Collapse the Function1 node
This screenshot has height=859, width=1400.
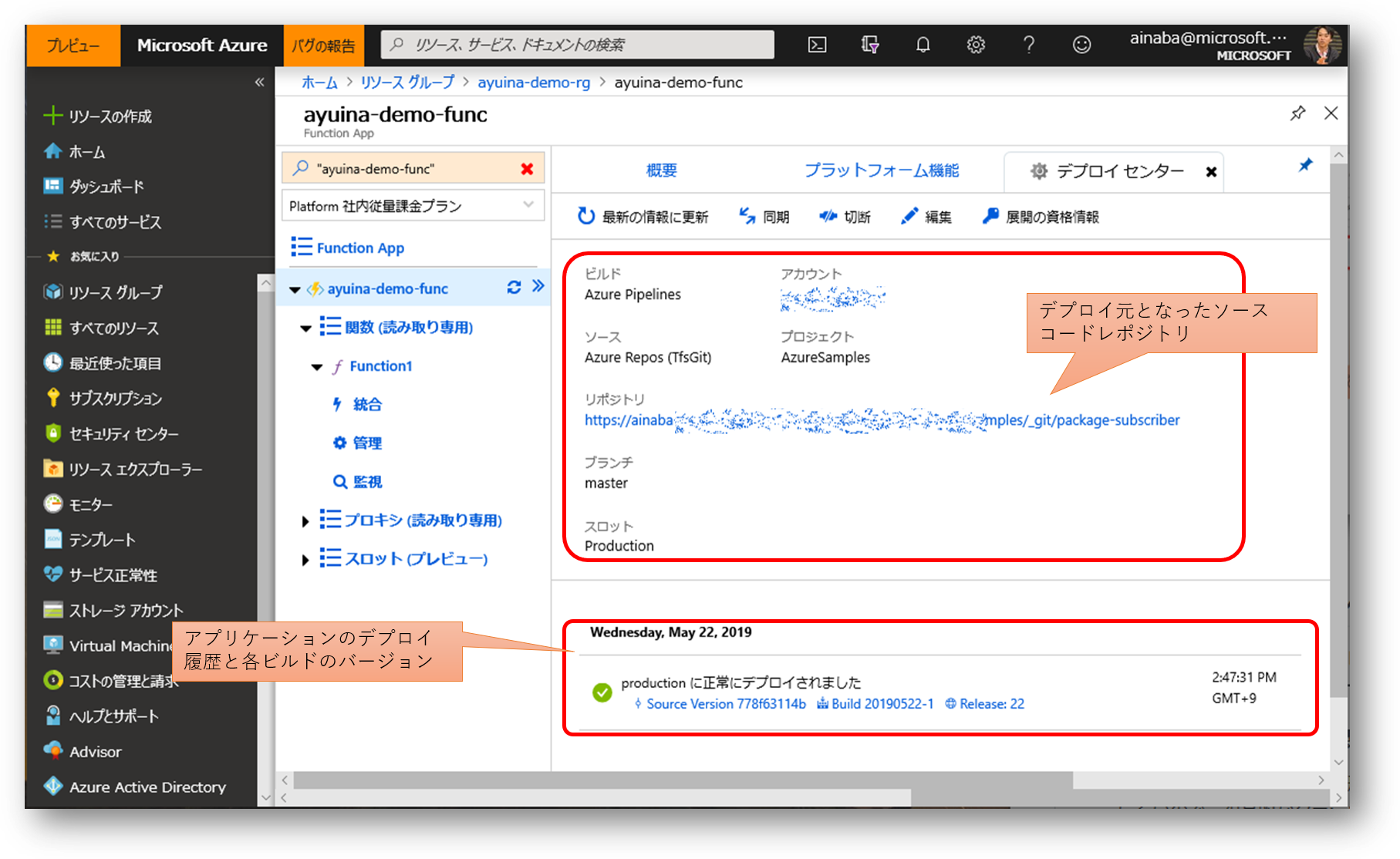pos(317,367)
